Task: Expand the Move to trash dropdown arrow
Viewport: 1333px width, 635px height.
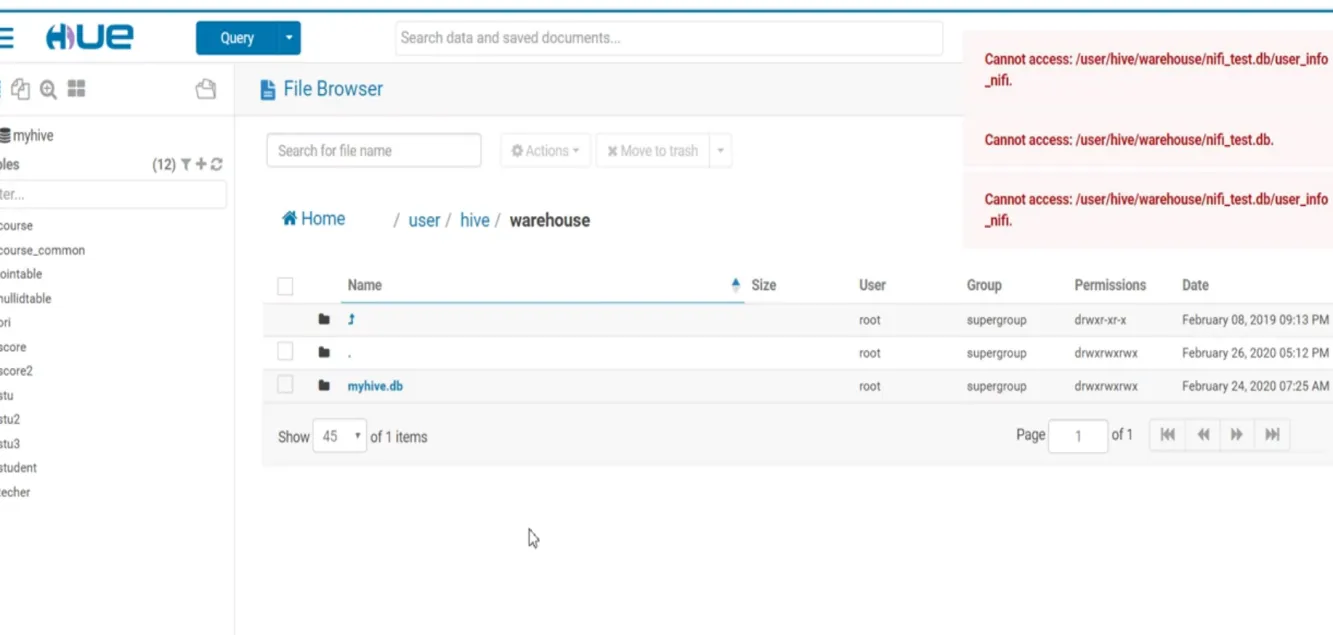Action: (x=721, y=151)
